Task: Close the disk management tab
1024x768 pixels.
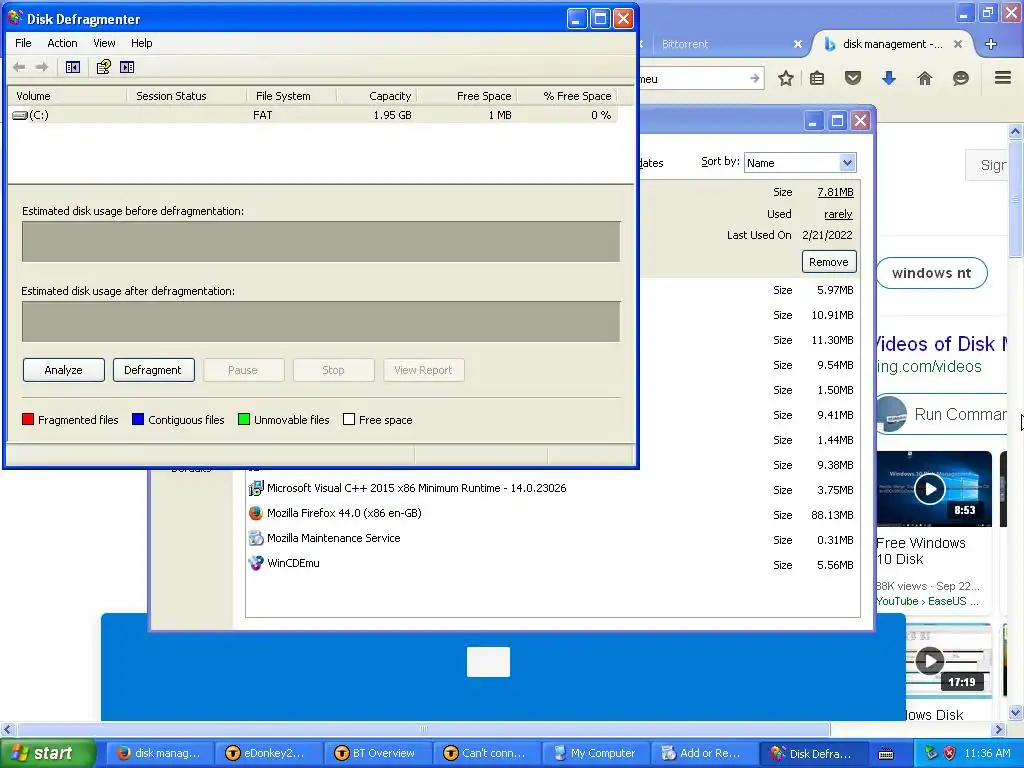Action: [x=957, y=44]
